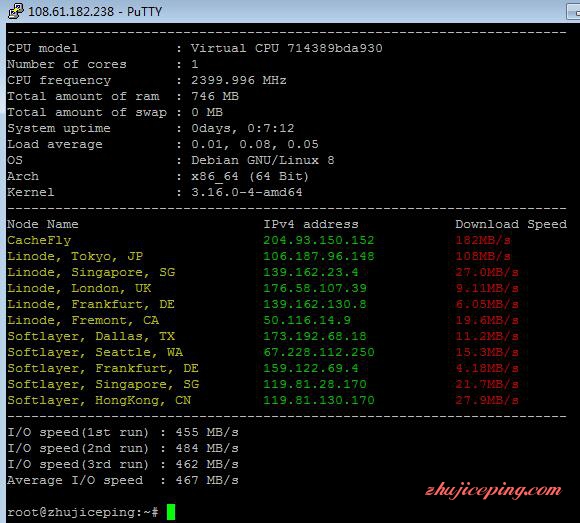Click the 'Number of cores' label

67,64
